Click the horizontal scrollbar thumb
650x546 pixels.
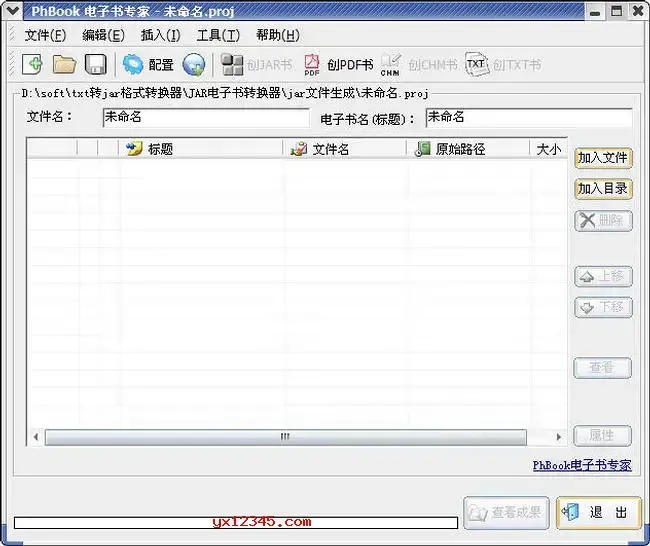(x=286, y=437)
